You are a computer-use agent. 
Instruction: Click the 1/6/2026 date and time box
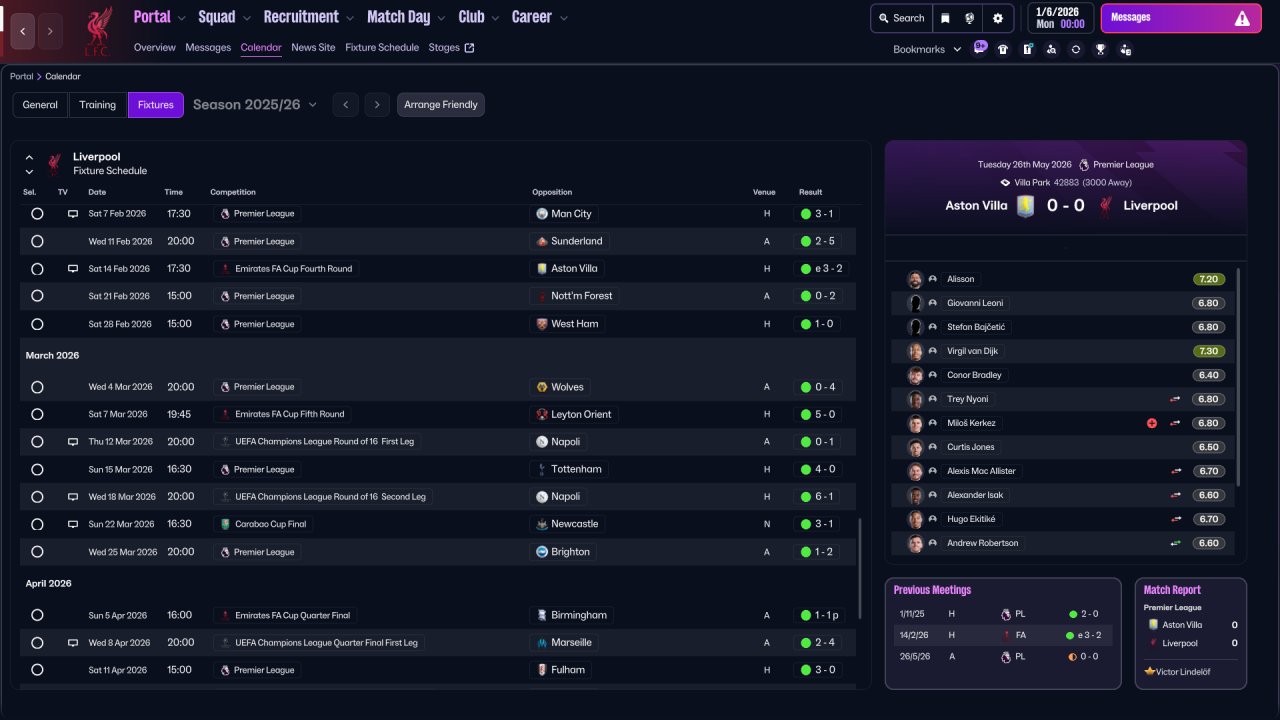[1060, 18]
